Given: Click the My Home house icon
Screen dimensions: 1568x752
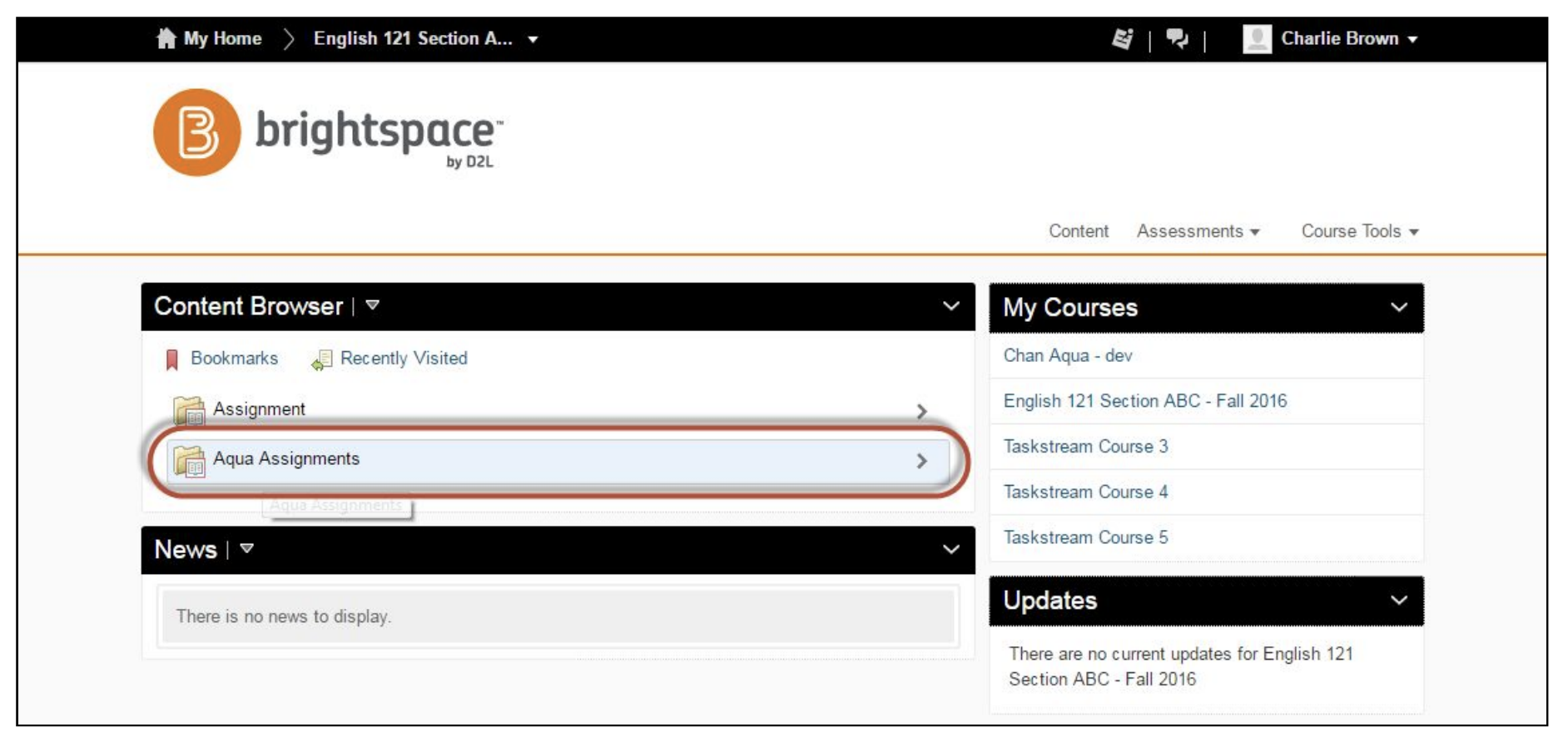Looking at the screenshot, I should 166,38.
